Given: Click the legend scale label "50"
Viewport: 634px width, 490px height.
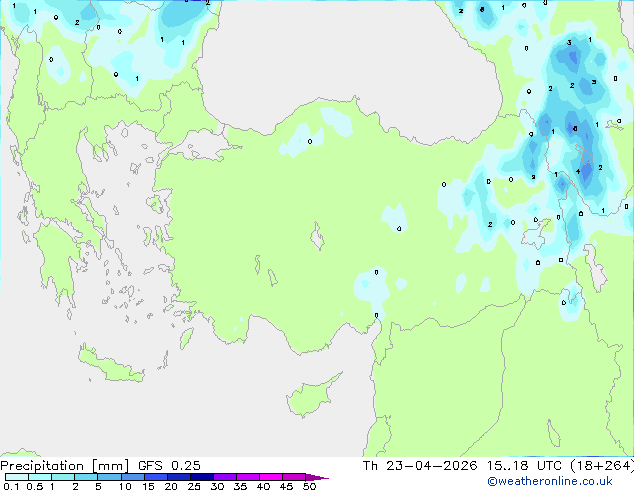Looking at the screenshot, I should tap(310, 486).
